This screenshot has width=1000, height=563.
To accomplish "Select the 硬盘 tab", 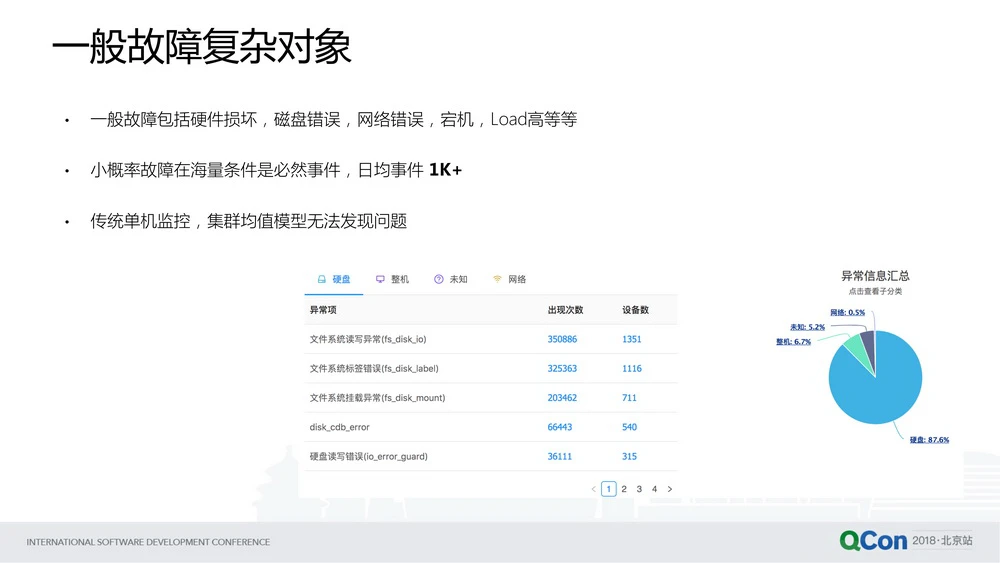I will point(334,279).
